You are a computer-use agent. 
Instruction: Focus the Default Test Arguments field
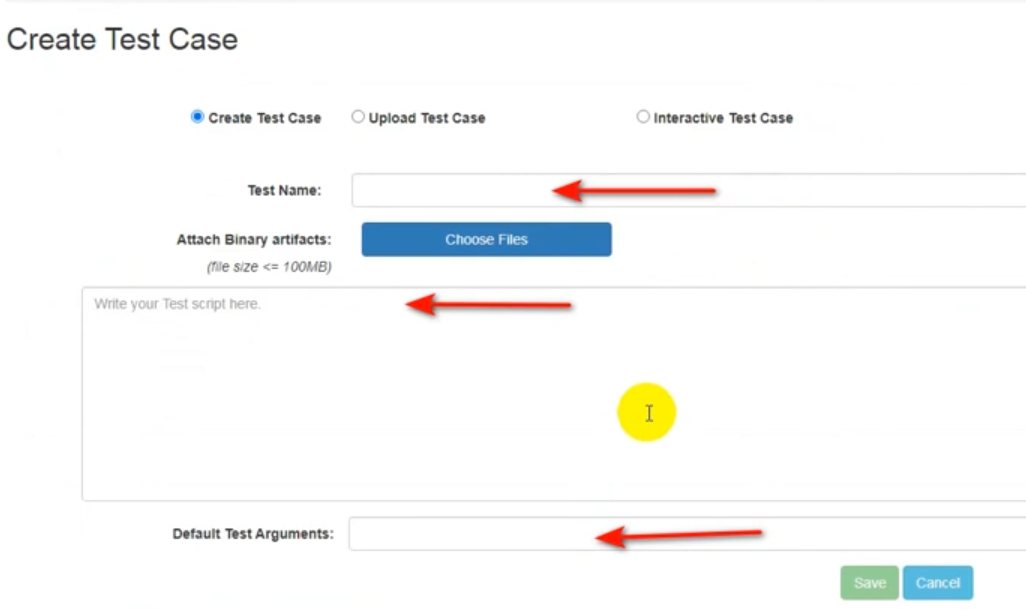click(687, 533)
